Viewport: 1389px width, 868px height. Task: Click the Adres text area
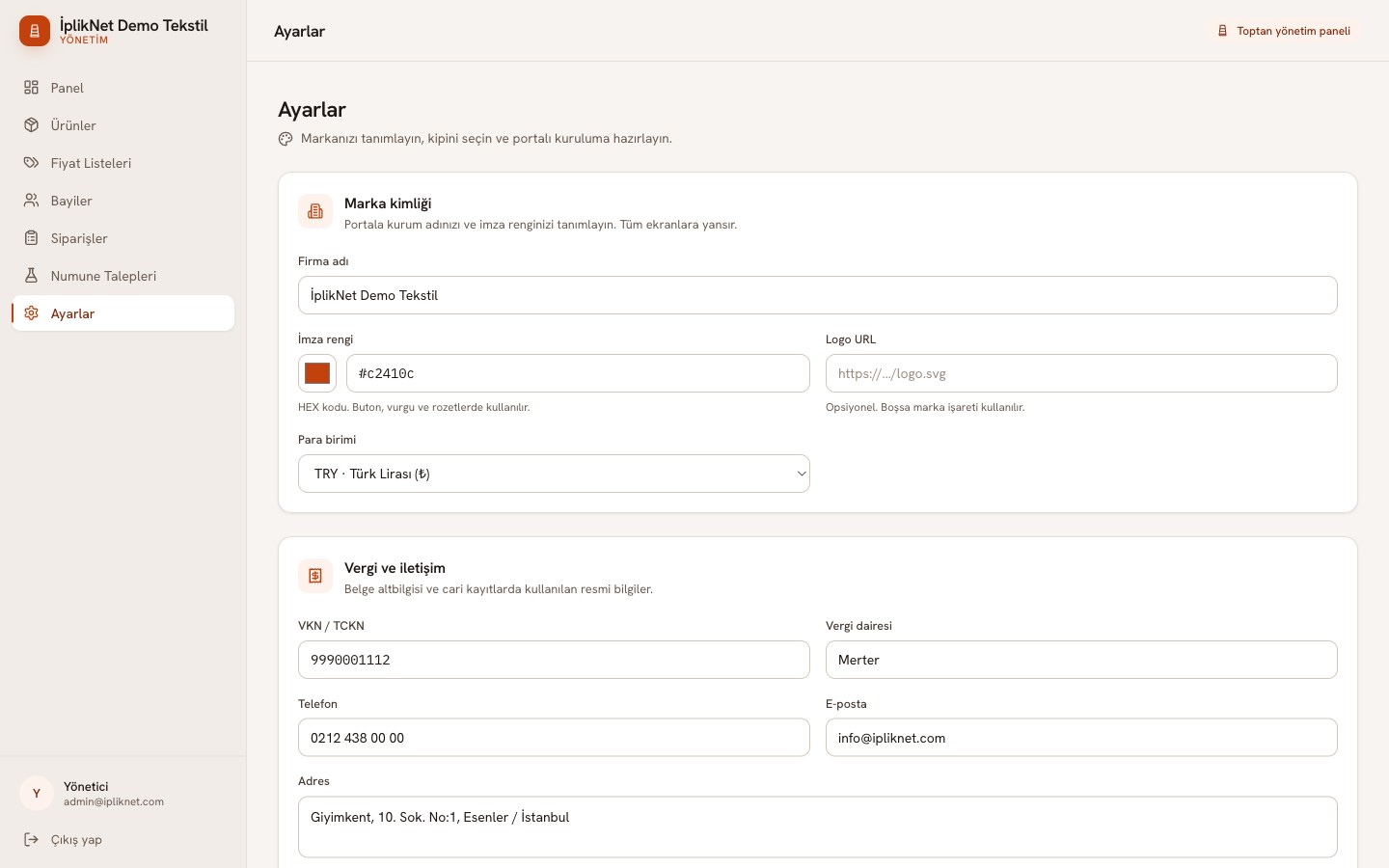[x=818, y=827]
